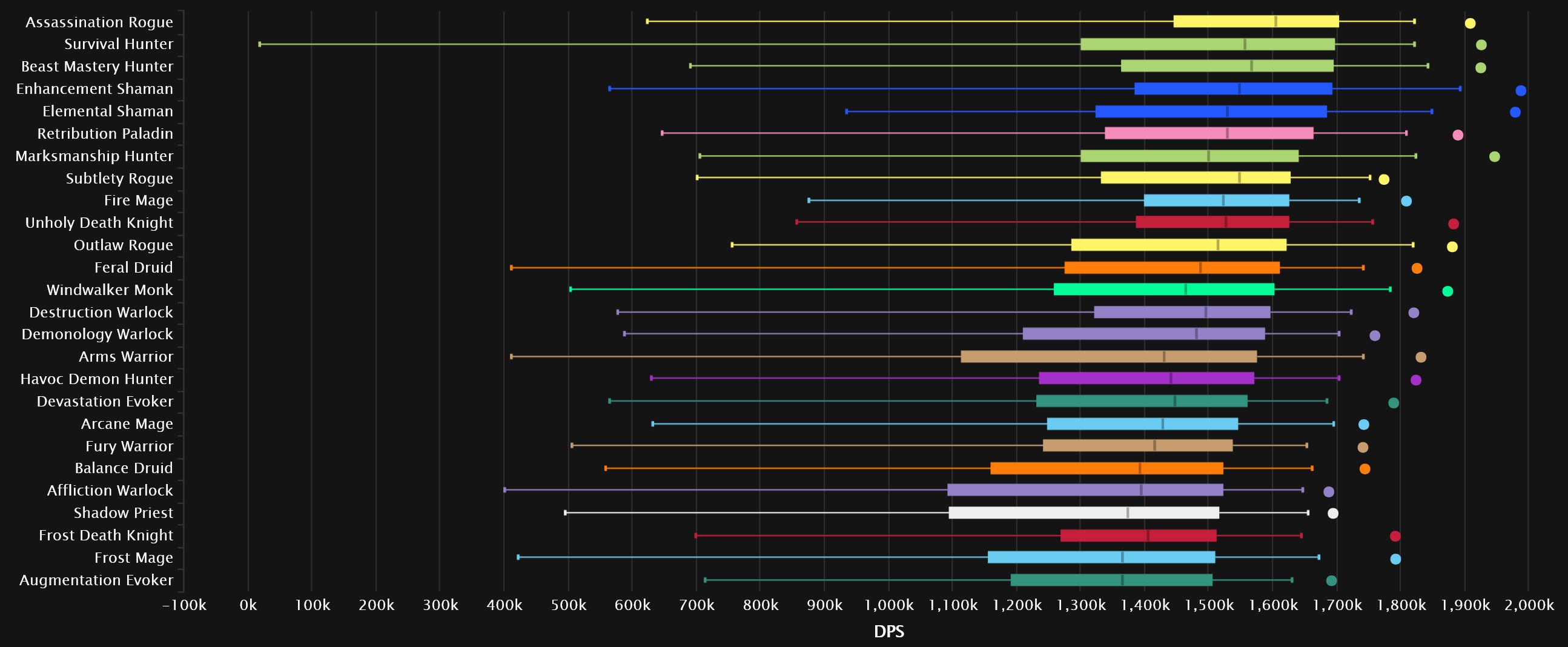The height and width of the screenshot is (647, 1568).
Task: Click the Windwalker Monk box bar
Action: point(1163,290)
